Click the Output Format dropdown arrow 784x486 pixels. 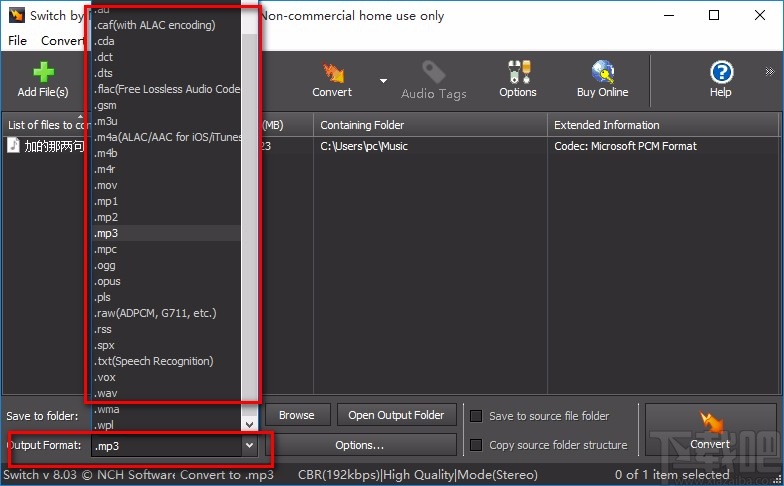pyautogui.click(x=249, y=446)
